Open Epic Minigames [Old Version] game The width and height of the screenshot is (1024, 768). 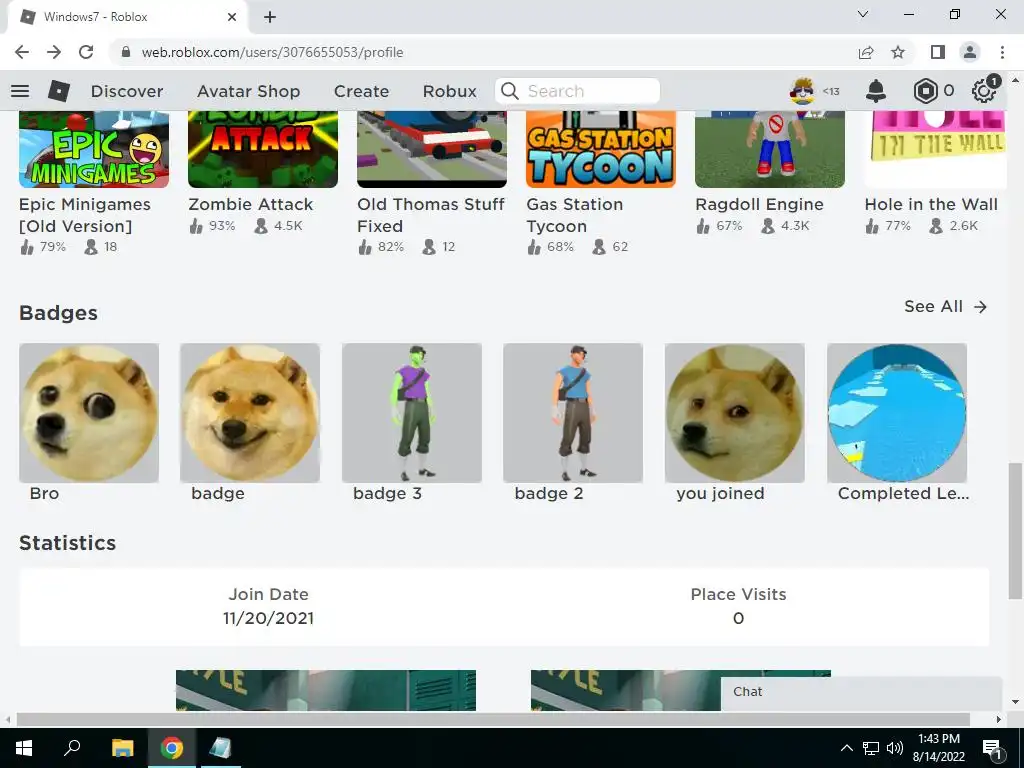pos(85,215)
